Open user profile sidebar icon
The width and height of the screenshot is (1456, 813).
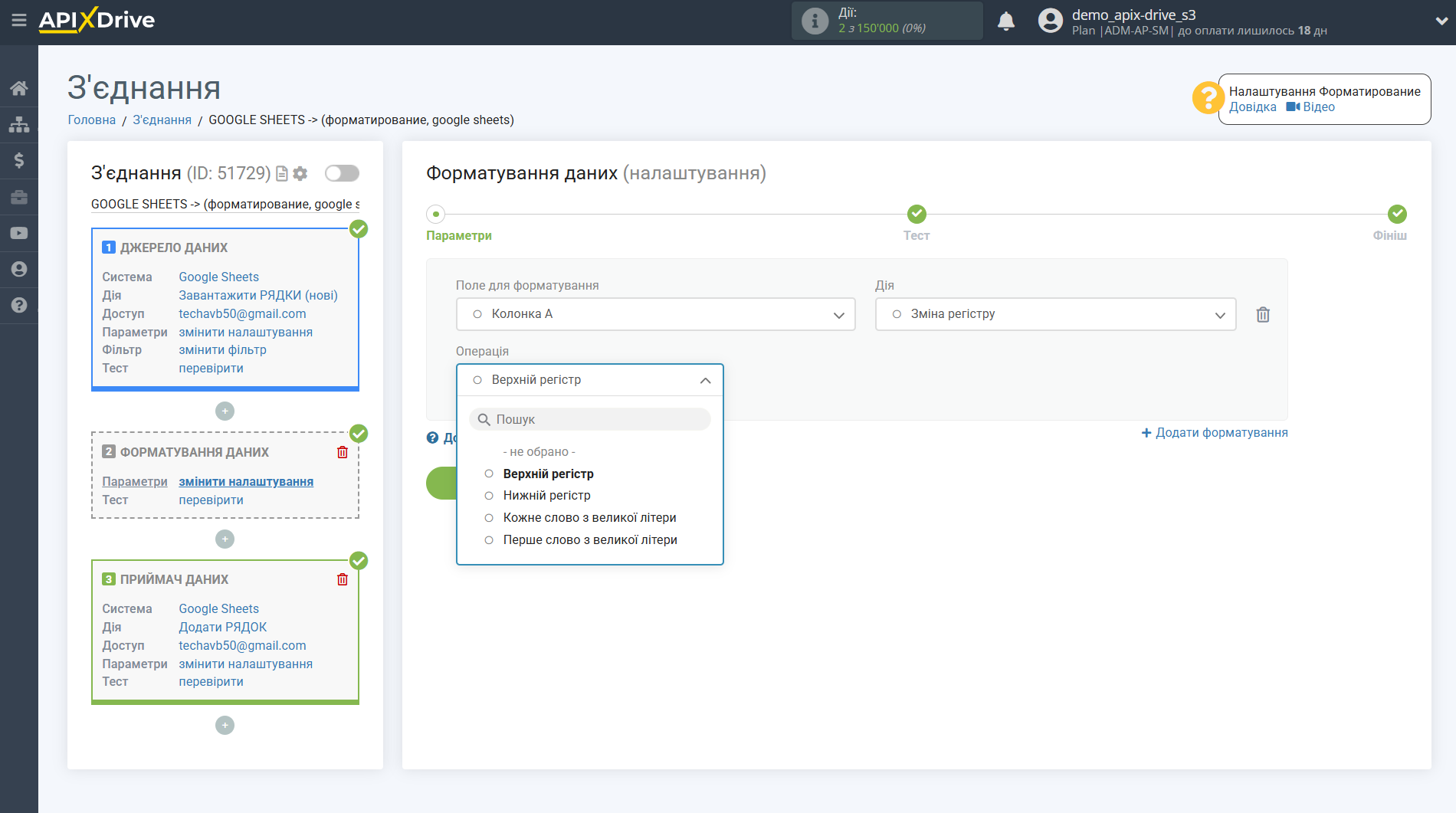19,269
